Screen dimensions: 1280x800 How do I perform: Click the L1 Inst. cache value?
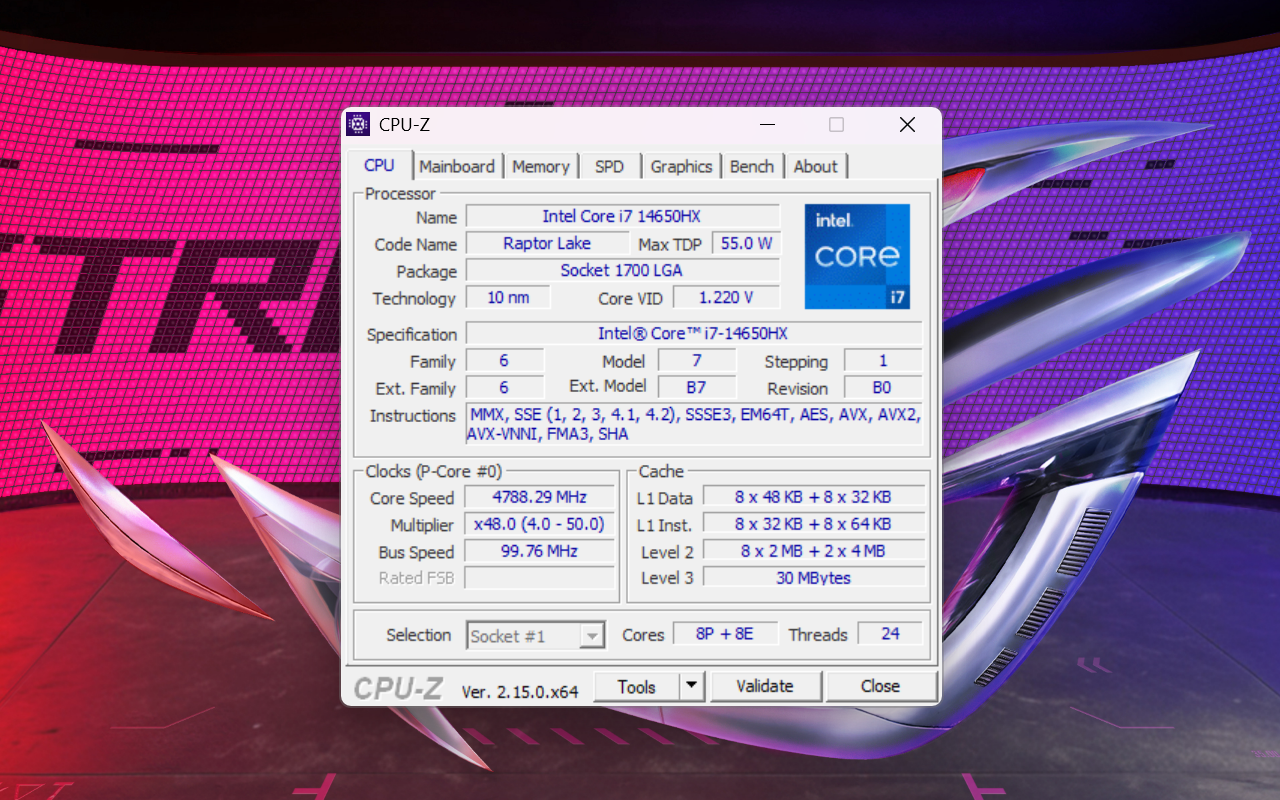[814, 524]
